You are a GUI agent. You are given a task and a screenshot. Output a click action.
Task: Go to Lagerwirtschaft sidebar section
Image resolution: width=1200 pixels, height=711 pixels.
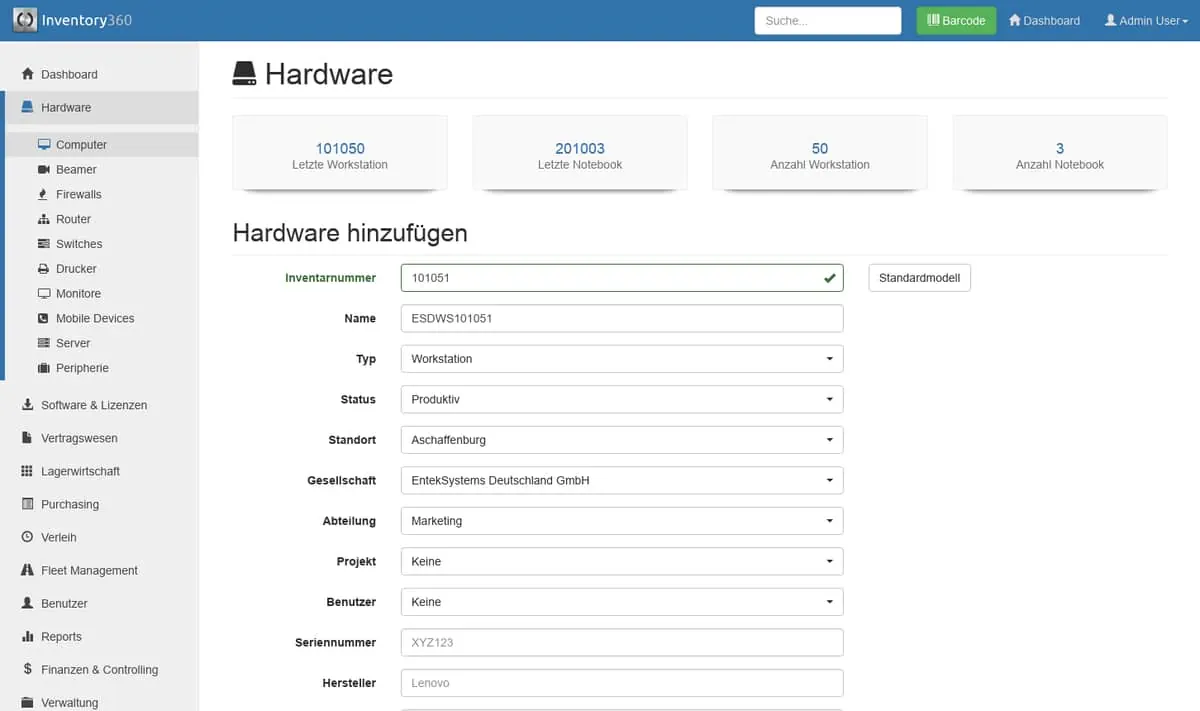pyautogui.click(x=80, y=471)
